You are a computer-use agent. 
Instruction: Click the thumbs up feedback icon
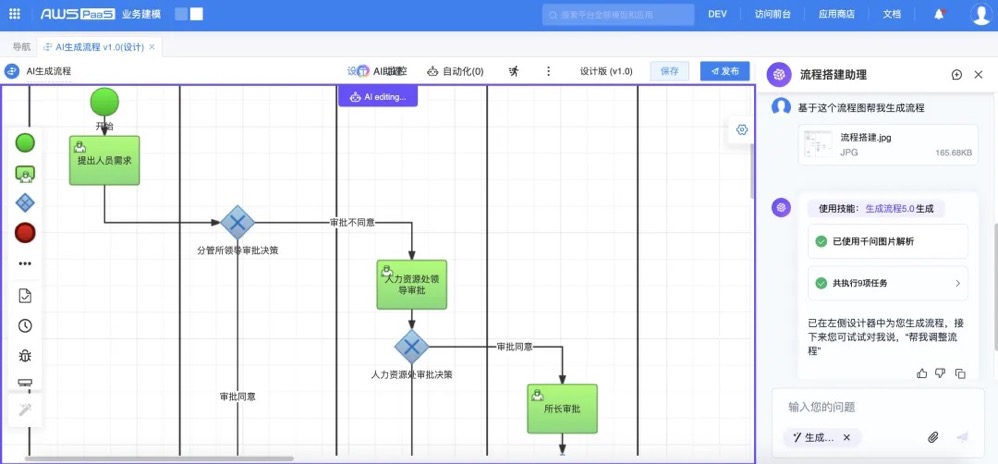tap(922, 373)
